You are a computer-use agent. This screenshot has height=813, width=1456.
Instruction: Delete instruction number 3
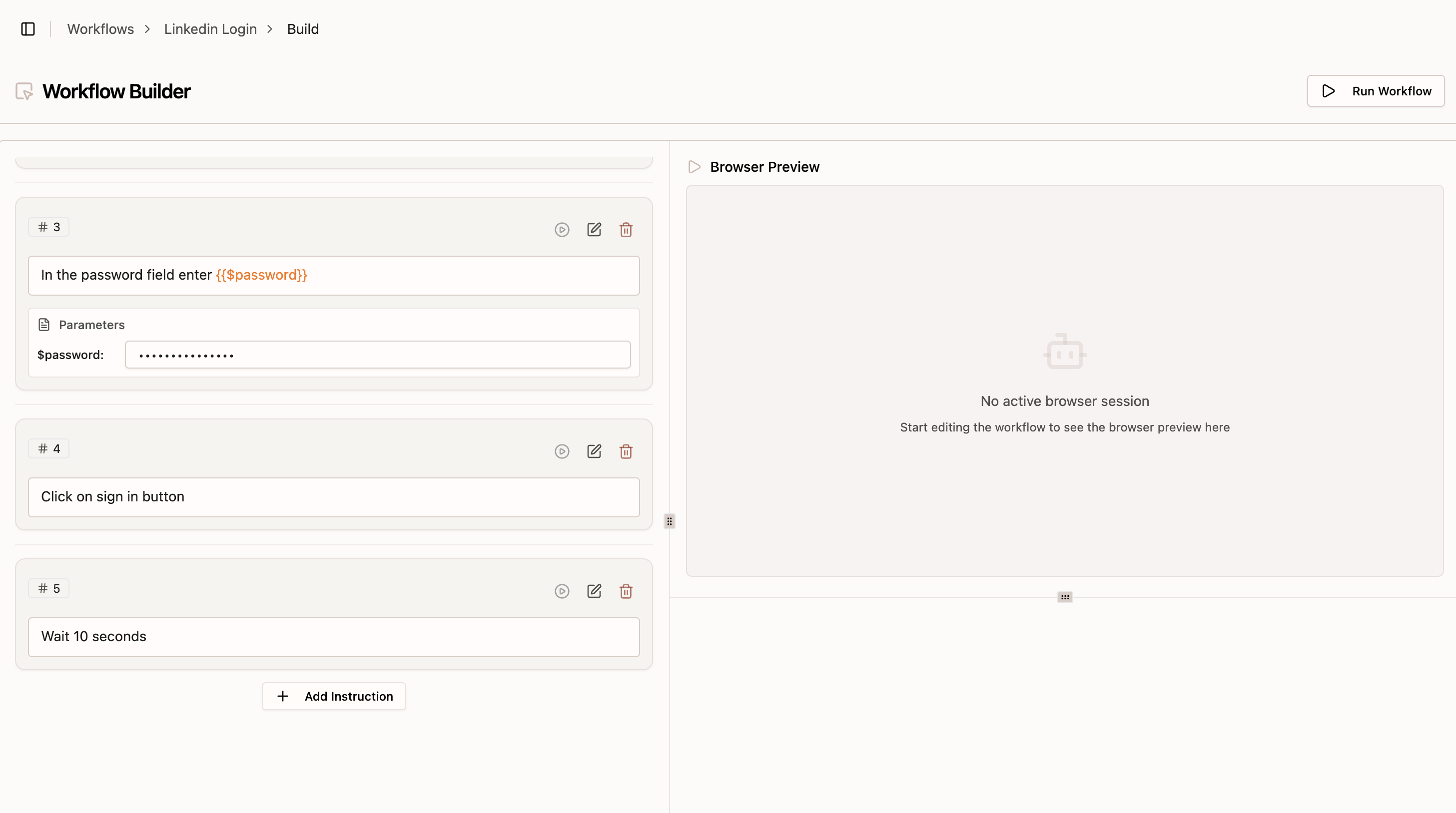pyautogui.click(x=626, y=229)
